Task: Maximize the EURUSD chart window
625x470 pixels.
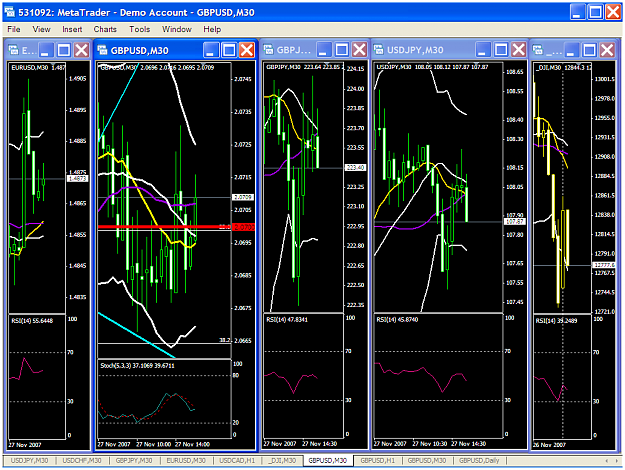Action: 64,50
